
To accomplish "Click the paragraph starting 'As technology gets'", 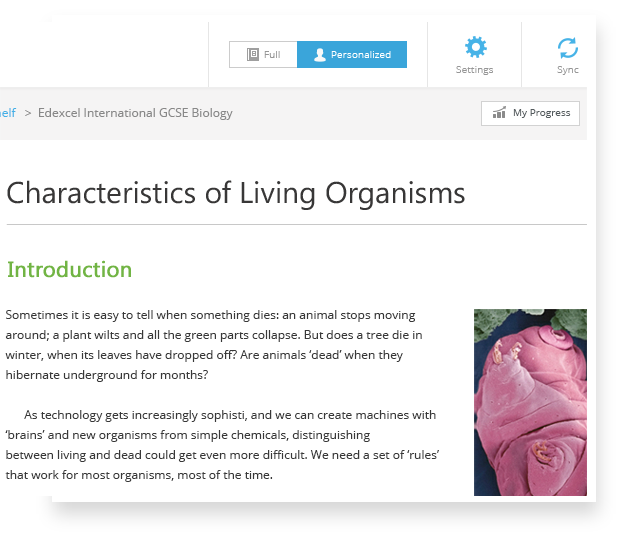I will click(x=222, y=445).
